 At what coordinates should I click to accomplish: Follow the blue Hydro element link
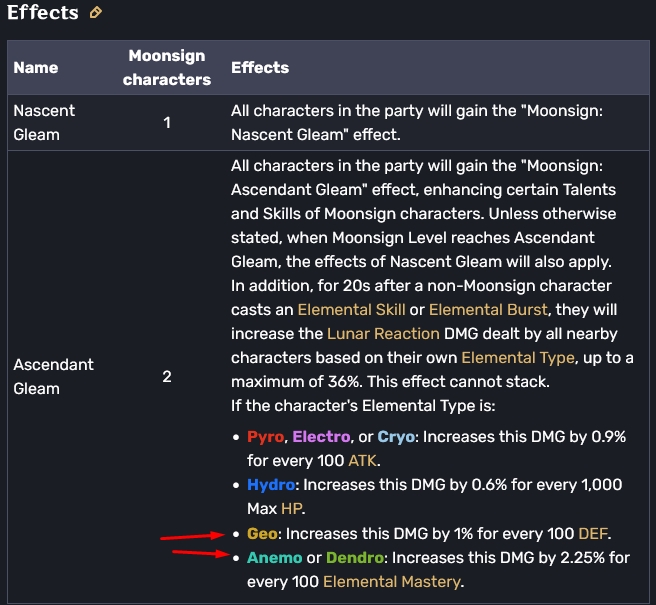coord(272,484)
